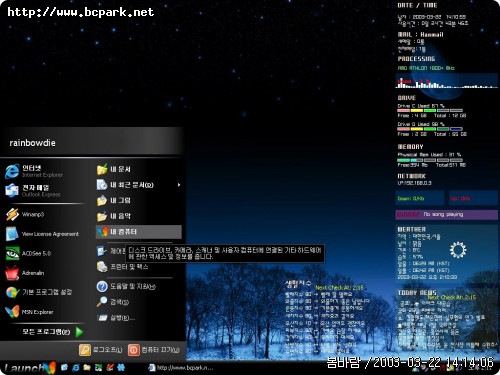Click the MAIL : Hanmail line

pyautogui.click(x=420, y=34)
